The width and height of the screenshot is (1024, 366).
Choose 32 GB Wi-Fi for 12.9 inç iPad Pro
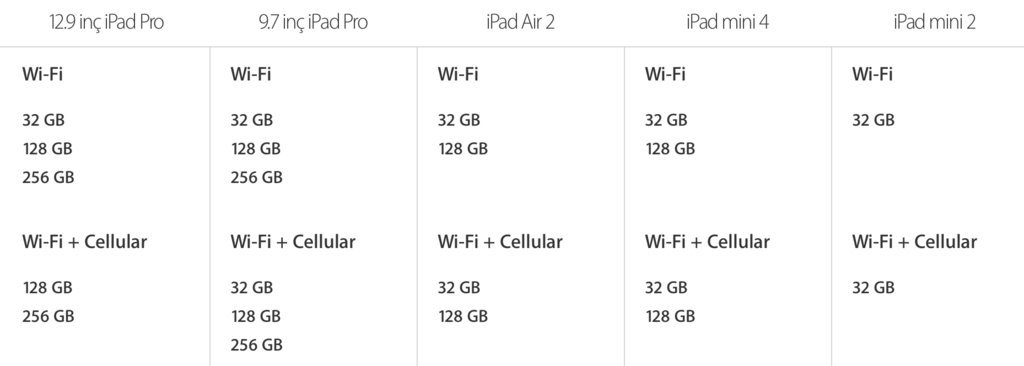pyautogui.click(x=44, y=120)
